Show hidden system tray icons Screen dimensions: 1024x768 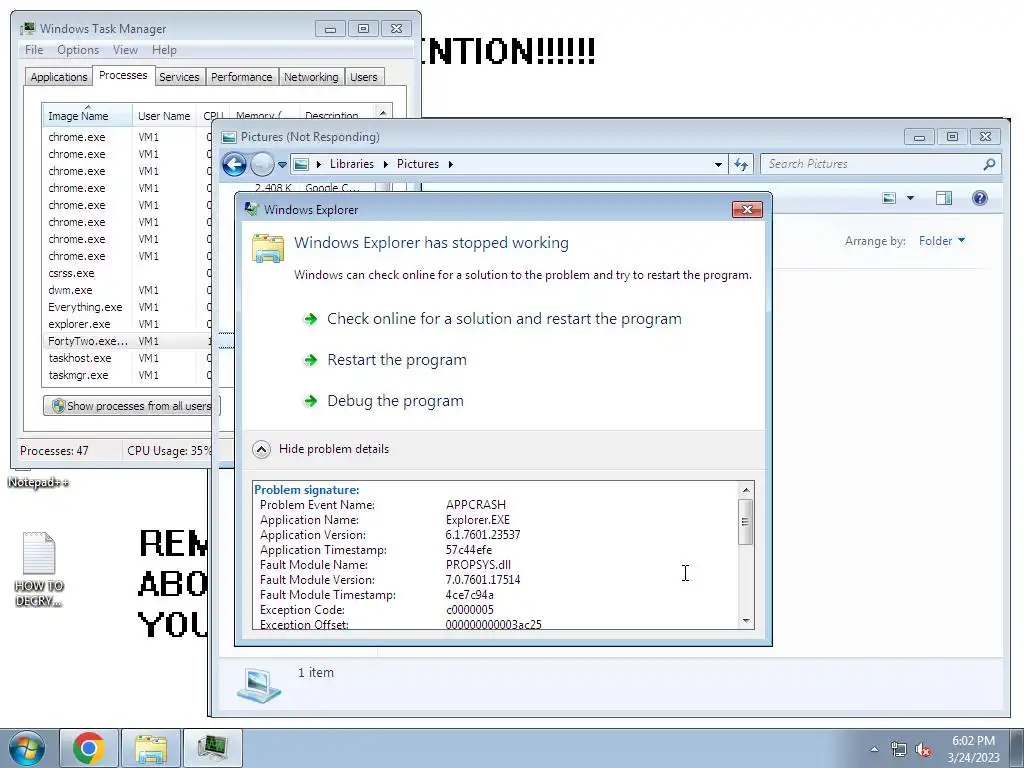click(x=874, y=750)
